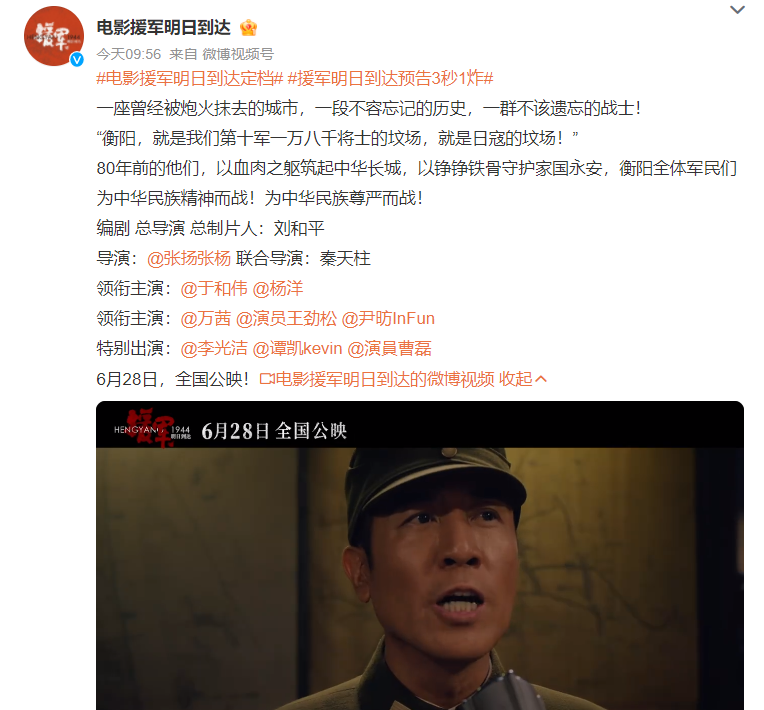Screen dimensions: 764x710
Task: Click the blue verified badge on avatar
Action: [76, 59]
